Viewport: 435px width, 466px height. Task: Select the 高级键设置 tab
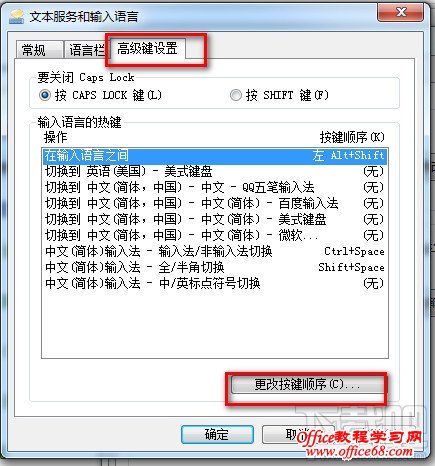(x=147, y=49)
